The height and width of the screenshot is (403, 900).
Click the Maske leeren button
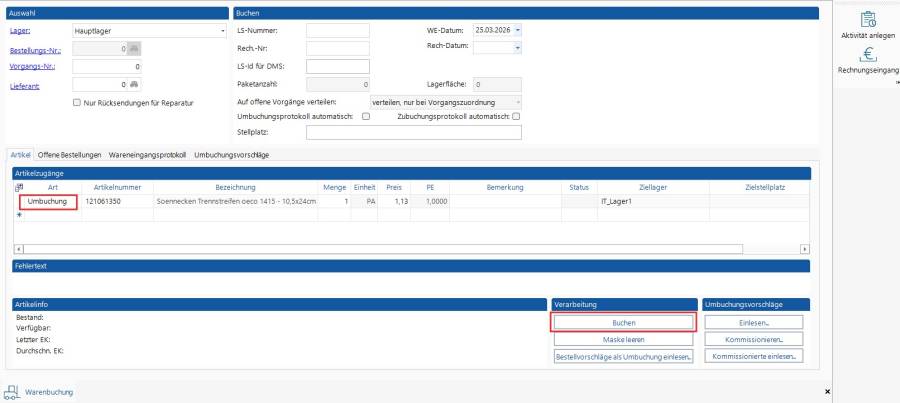click(x=623, y=339)
